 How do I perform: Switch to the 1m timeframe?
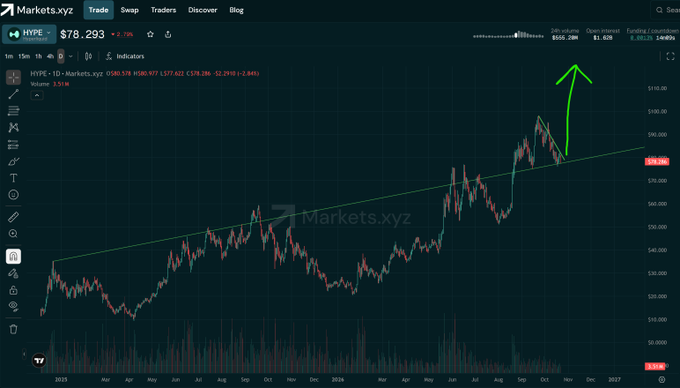[9, 56]
